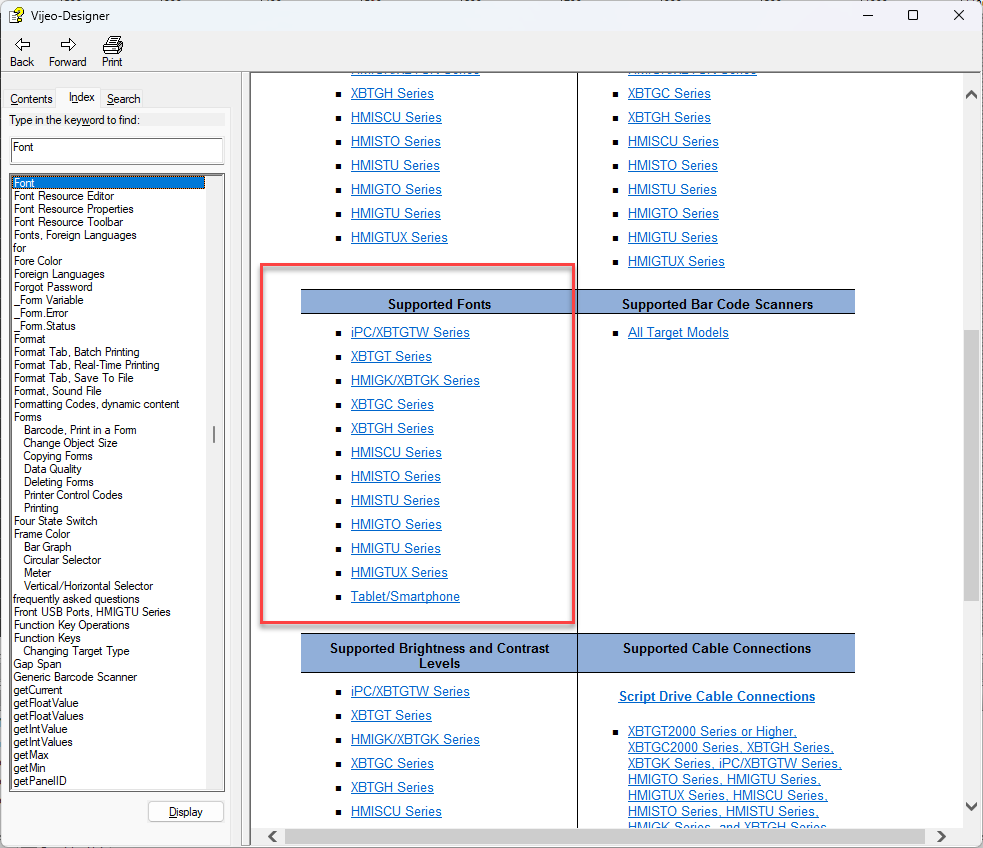Open XBTGT Series under Brightness and Contrast Levels
983x848 pixels.
[x=391, y=716]
